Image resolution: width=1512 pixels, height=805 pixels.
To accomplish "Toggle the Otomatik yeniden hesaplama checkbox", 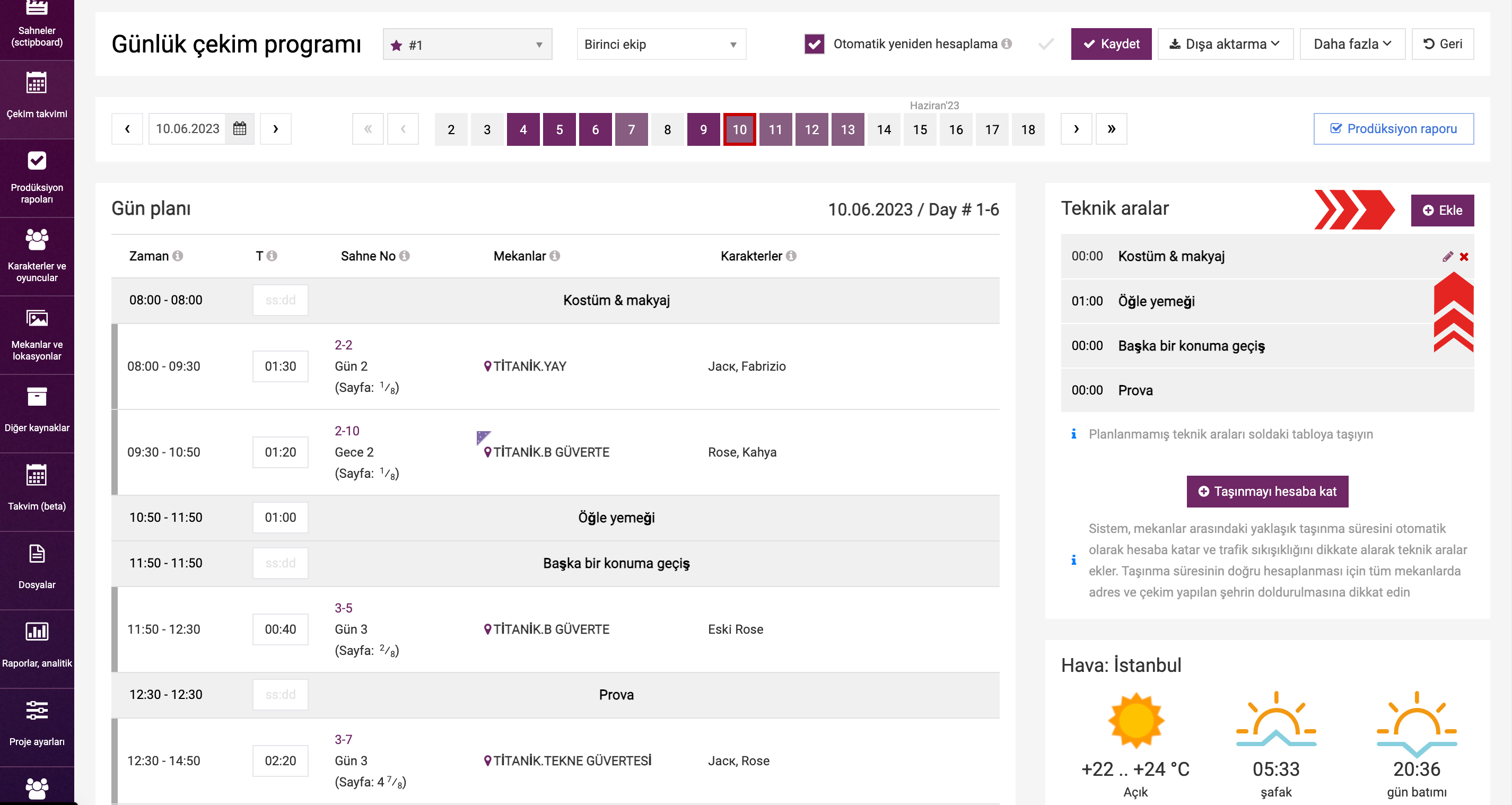I will click(815, 43).
